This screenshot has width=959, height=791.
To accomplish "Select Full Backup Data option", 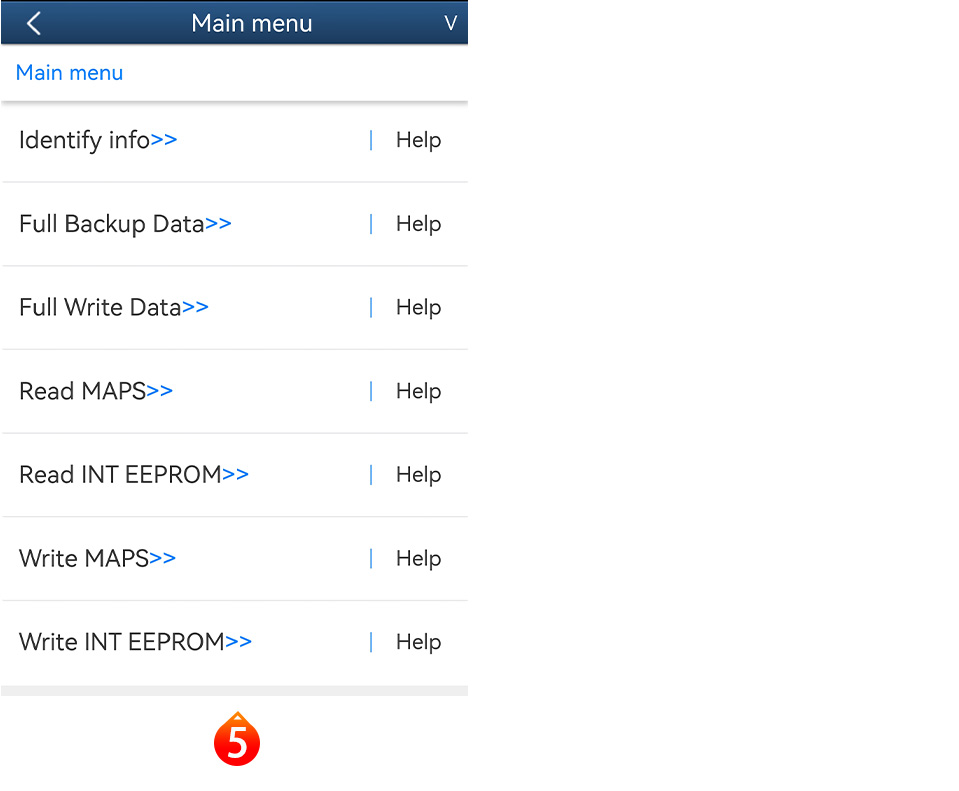I will (x=112, y=224).
